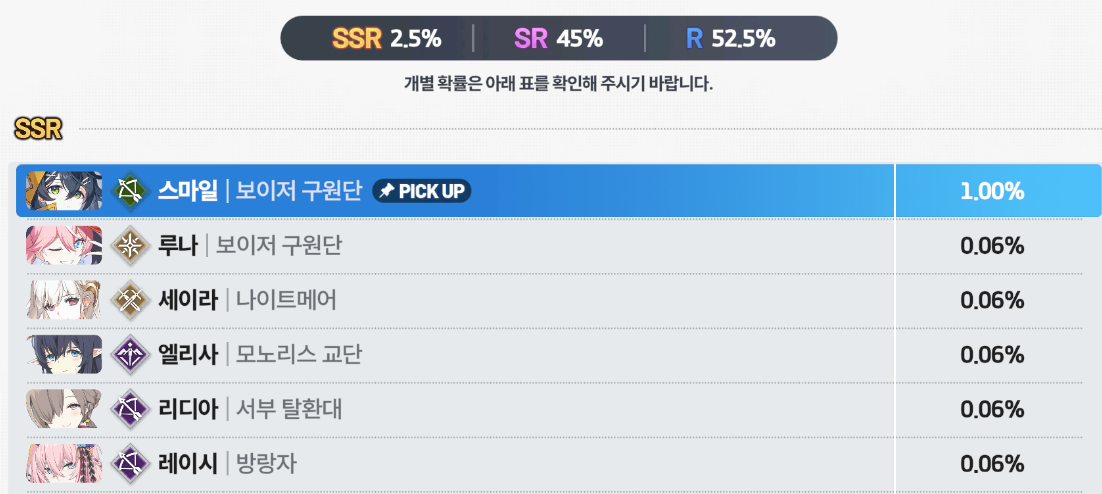Click 리디아's character portrait thumbnail
1102x494 pixels.
[x=64, y=409]
